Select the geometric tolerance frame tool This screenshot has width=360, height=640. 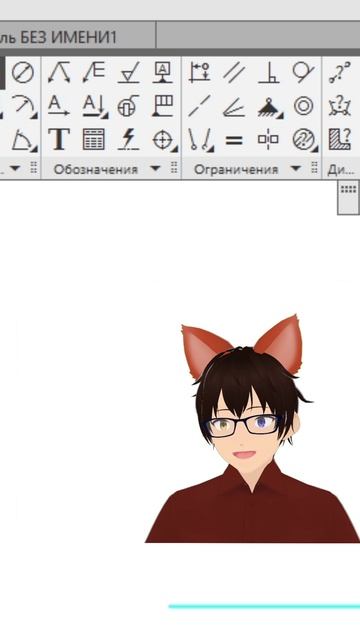[163, 106]
